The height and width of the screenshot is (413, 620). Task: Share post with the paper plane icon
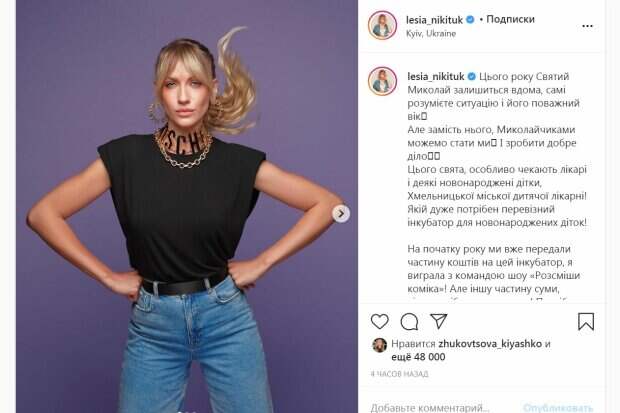click(x=439, y=321)
